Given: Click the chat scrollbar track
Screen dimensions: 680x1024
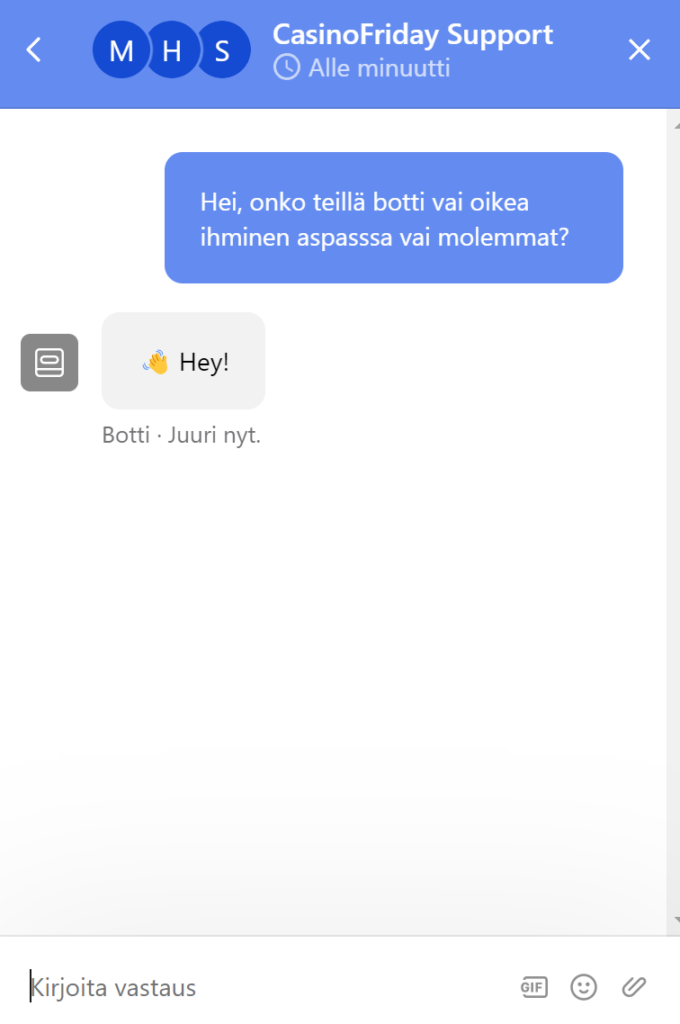Looking at the screenshot, I should 673,520.
